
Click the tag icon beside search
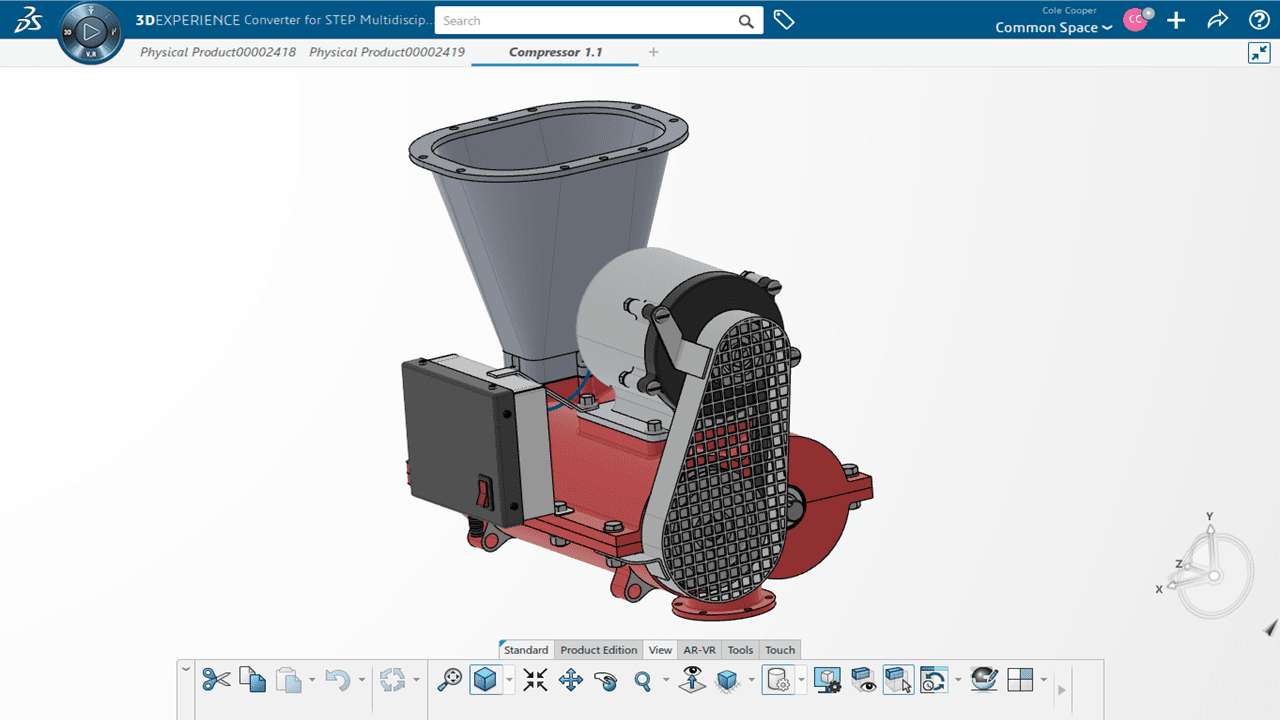pyautogui.click(x=784, y=20)
